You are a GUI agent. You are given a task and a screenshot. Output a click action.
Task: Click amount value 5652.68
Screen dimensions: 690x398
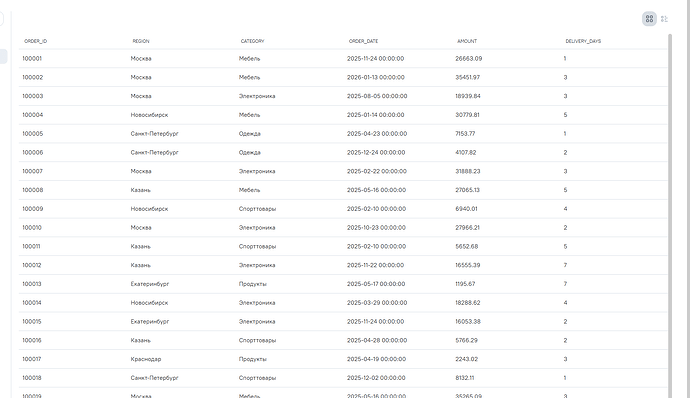[x=467, y=247]
